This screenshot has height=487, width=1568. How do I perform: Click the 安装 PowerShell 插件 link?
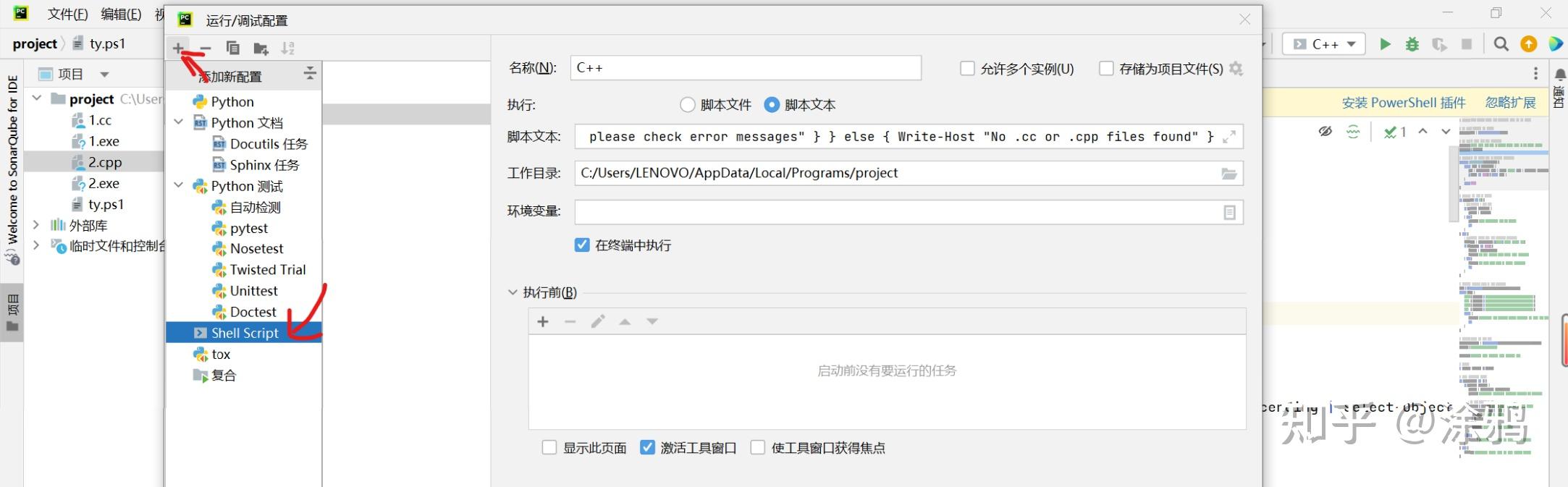(x=1403, y=103)
